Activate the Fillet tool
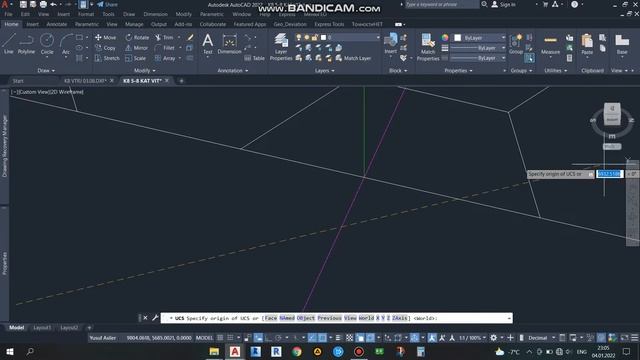Viewport: 640px width, 360px height. click(x=165, y=48)
